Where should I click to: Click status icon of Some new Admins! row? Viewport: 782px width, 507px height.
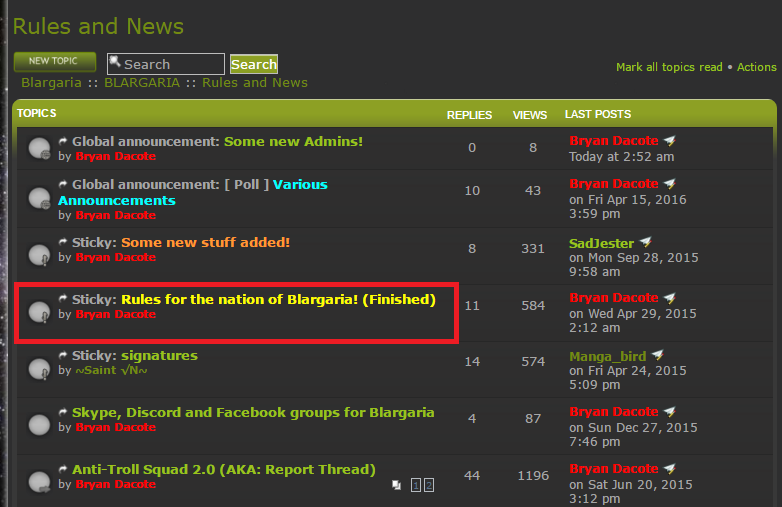tap(39, 149)
